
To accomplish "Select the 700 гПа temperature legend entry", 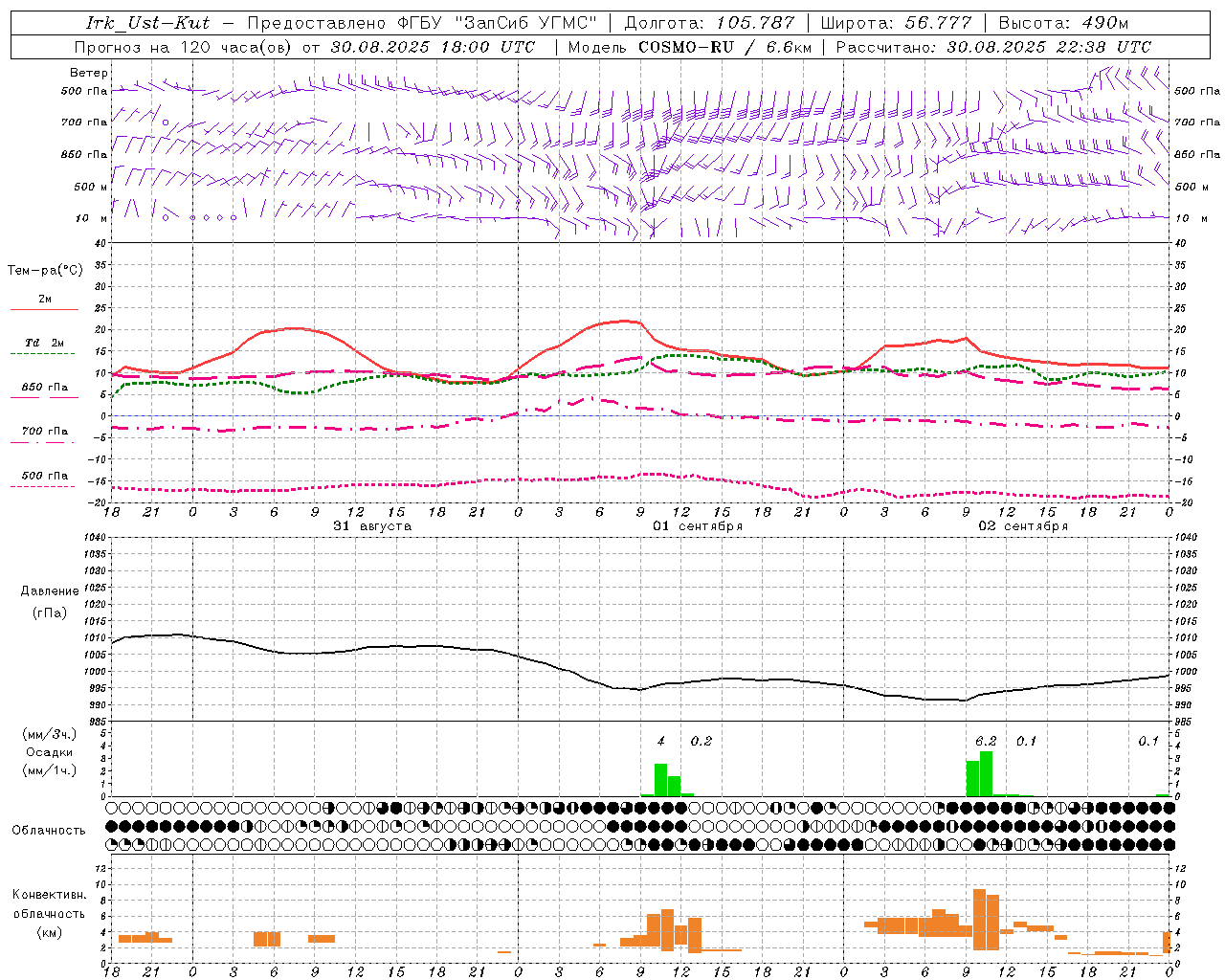I will coord(45,432).
